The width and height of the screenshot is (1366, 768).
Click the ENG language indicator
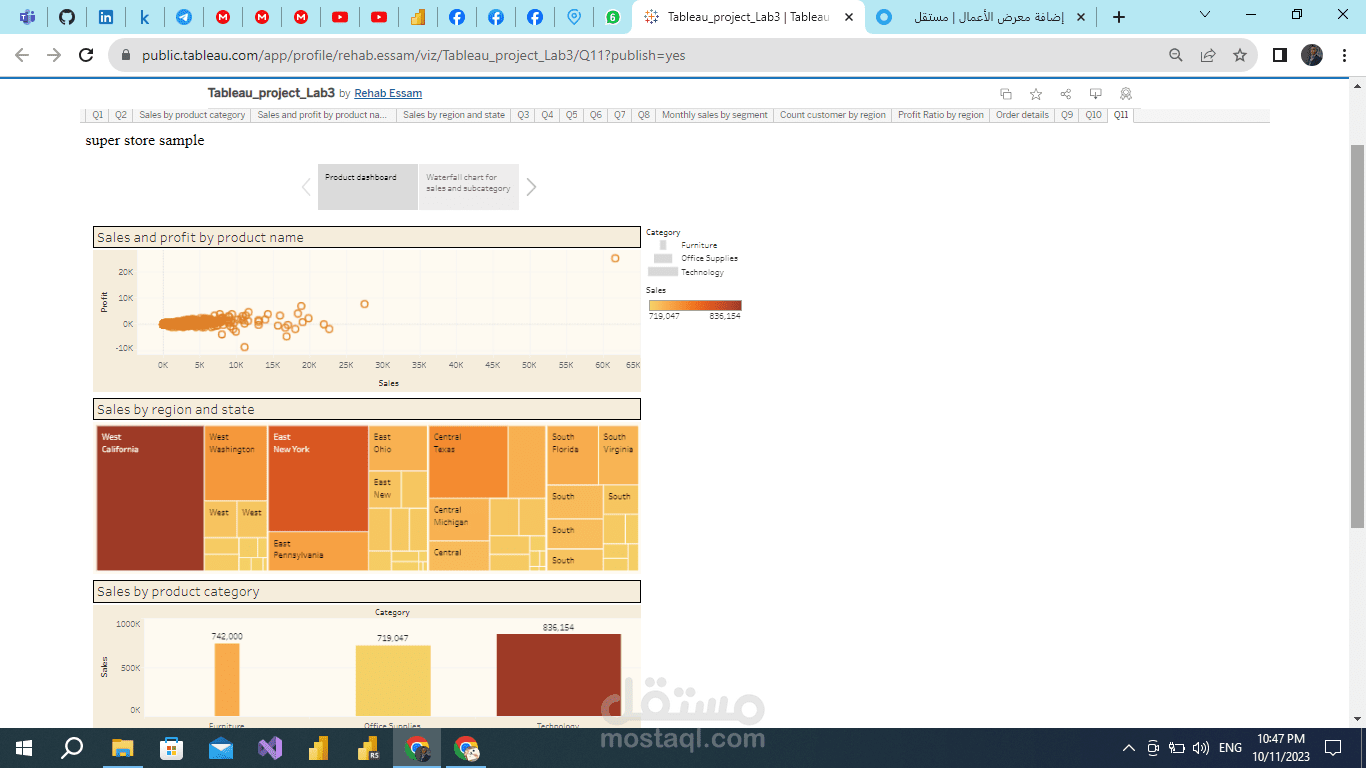(x=1230, y=748)
